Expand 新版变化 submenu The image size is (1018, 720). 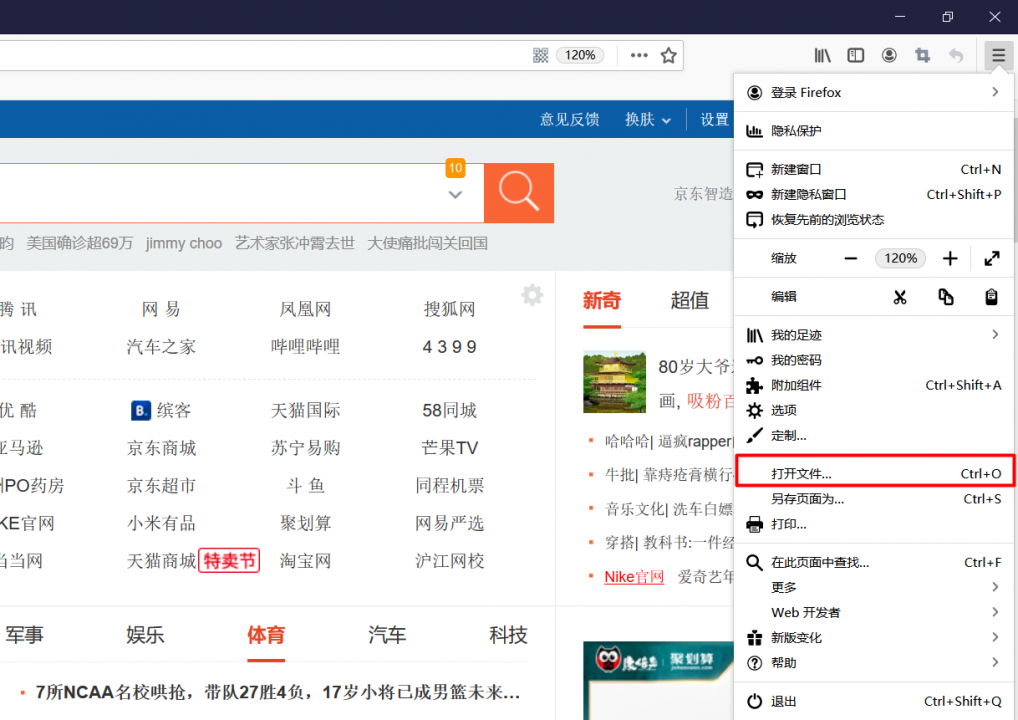pyautogui.click(x=874, y=638)
